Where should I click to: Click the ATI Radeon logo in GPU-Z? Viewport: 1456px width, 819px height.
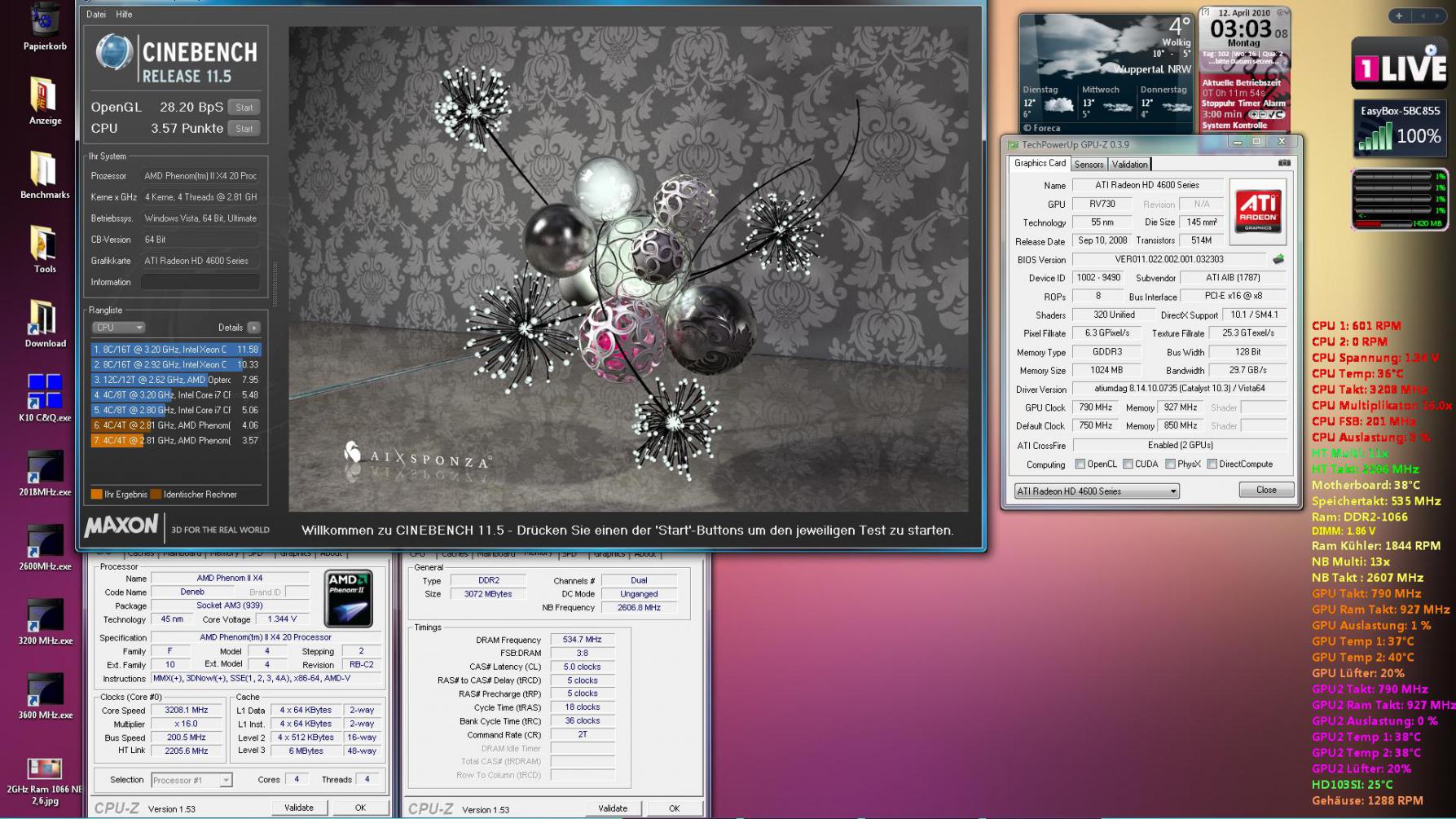(x=1258, y=212)
